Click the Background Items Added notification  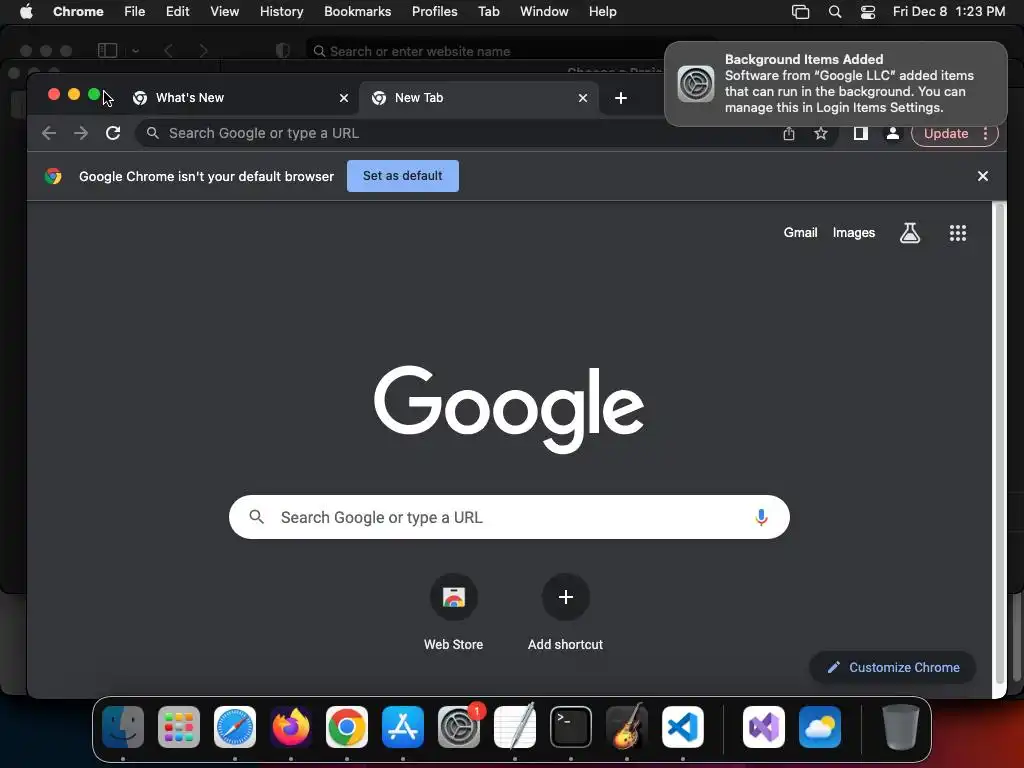click(836, 84)
